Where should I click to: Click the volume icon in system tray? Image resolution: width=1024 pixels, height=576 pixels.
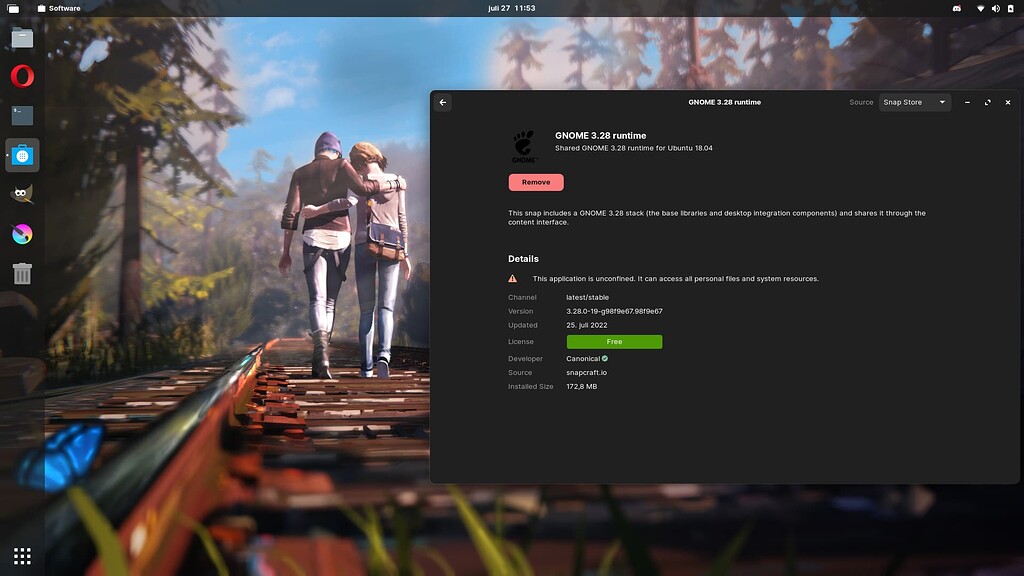(994, 8)
